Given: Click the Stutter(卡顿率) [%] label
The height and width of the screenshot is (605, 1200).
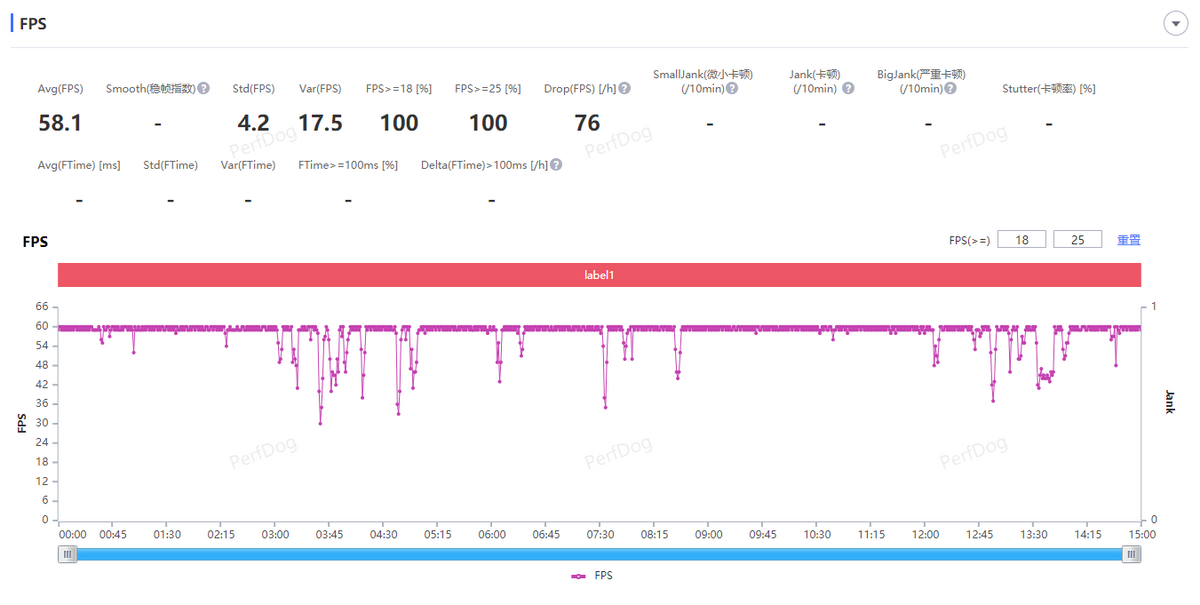Looking at the screenshot, I should click(x=1048, y=88).
